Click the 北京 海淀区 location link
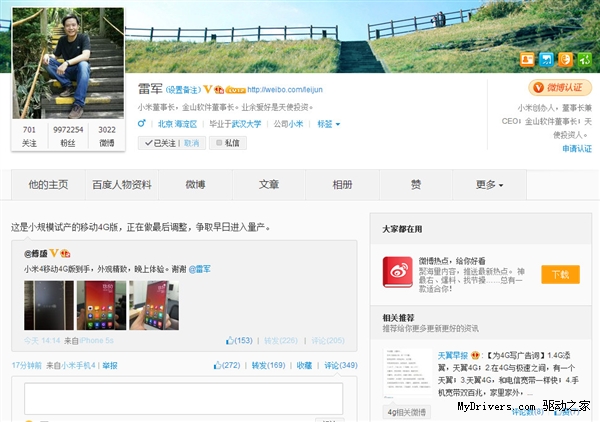Image resolution: width=600 pixels, height=422 pixels. pos(178,124)
